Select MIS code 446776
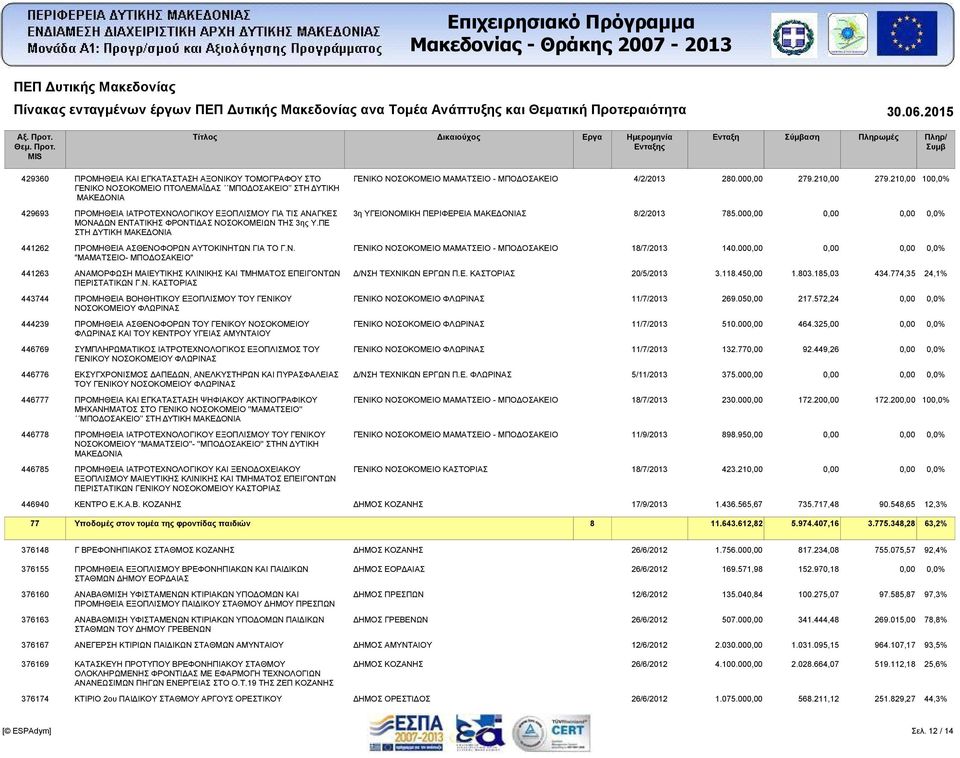This screenshot has width=960, height=758. tap(35, 375)
